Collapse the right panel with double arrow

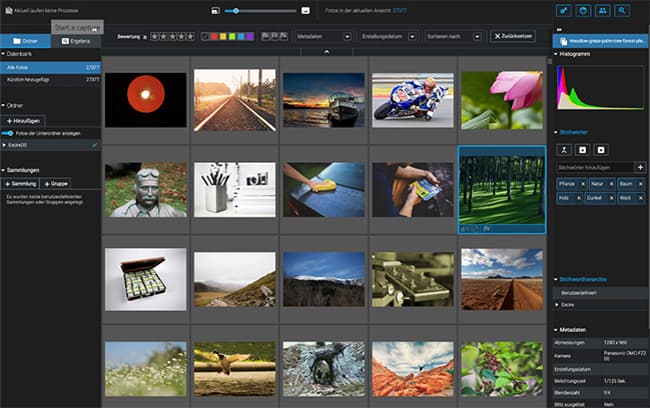[x=559, y=30]
